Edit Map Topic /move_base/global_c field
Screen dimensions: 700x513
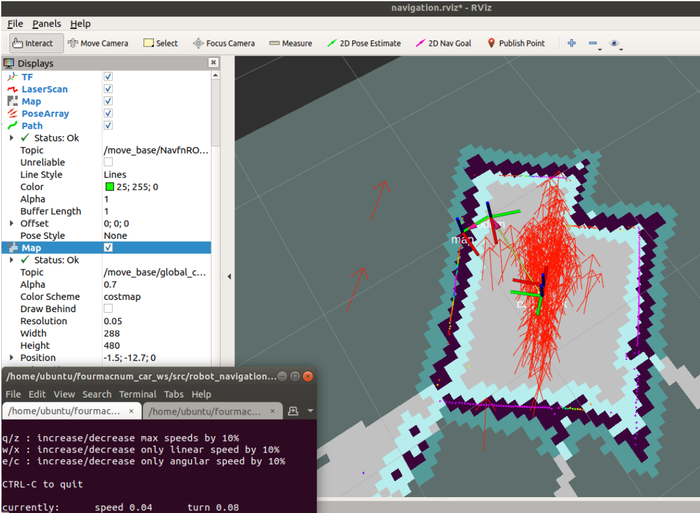coord(156,272)
